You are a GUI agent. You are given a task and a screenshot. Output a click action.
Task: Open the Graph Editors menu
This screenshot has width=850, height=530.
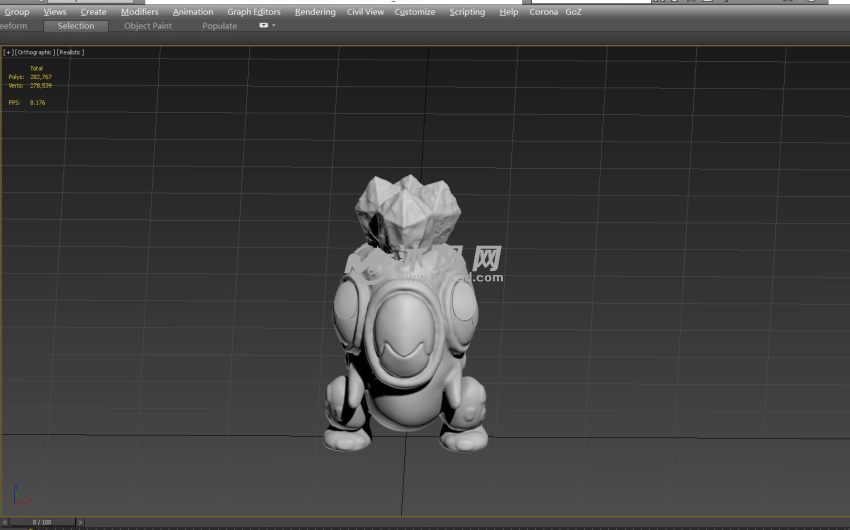254,12
